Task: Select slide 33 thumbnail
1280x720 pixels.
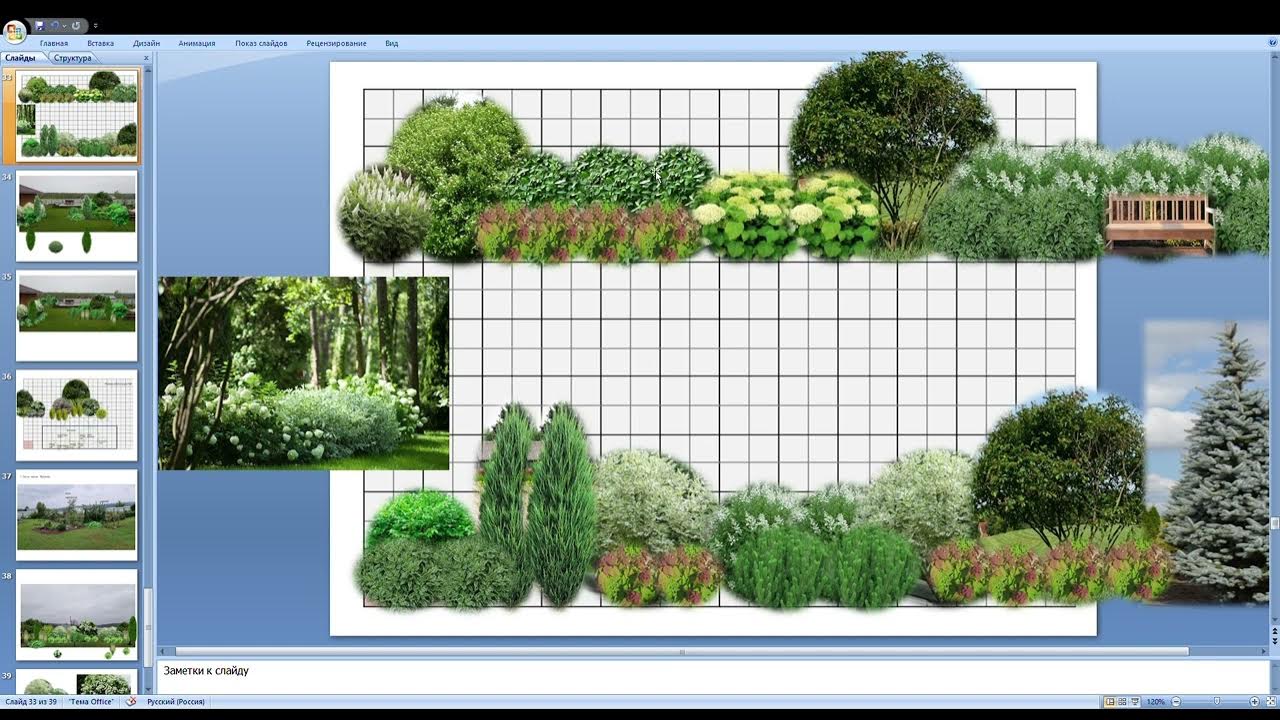Action: 78,115
